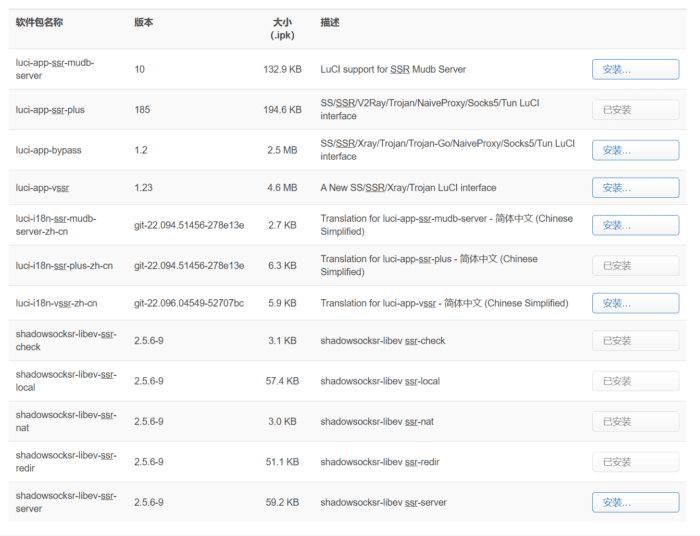Image resolution: width=700 pixels, height=536 pixels.
Task: Install the luci-i18n-vssr-zh-cn translation
Action: pyautogui.click(x=635, y=303)
